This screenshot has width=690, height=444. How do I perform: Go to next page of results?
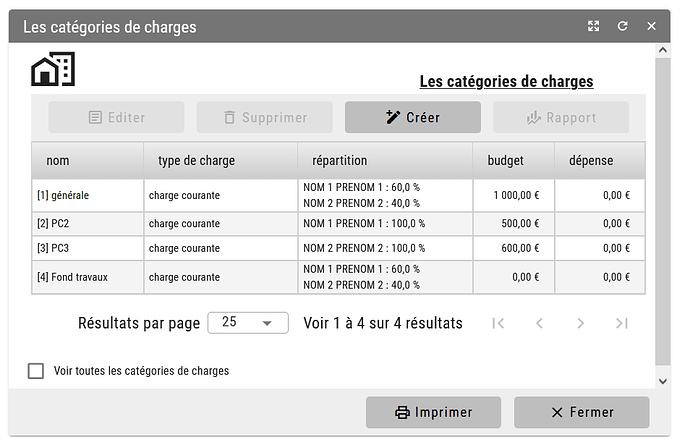pyautogui.click(x=580, y=323)
